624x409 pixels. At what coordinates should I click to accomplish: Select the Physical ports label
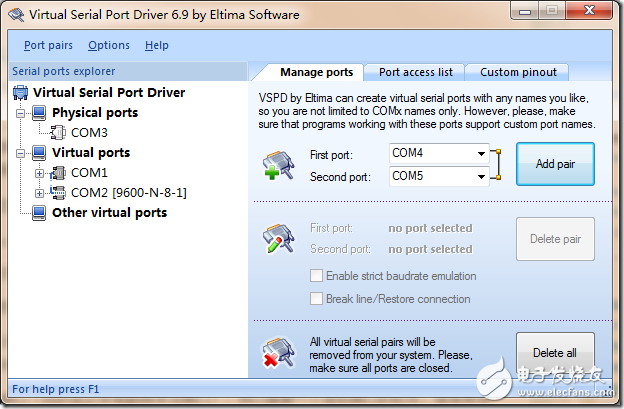95,113
